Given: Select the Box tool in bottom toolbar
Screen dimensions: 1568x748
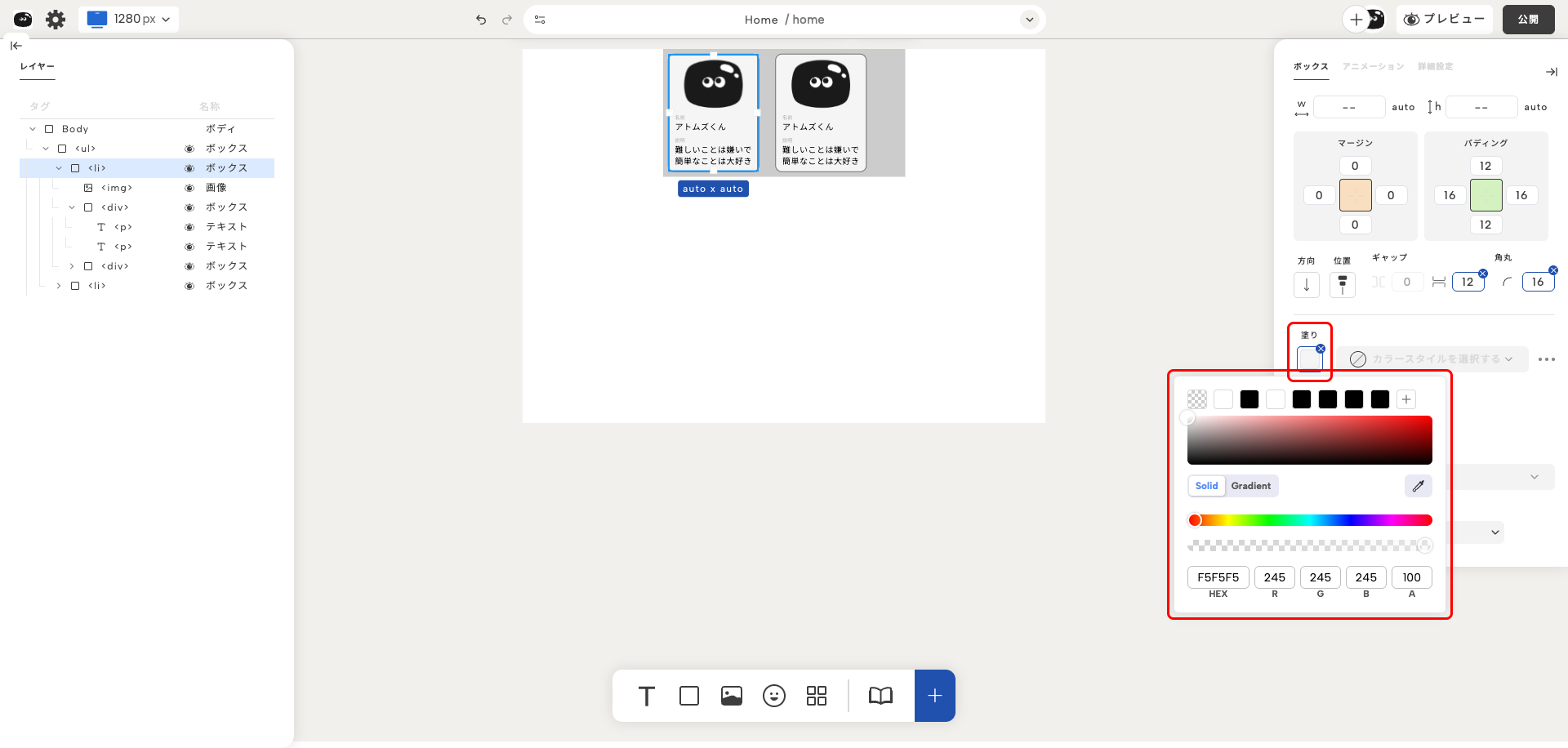Looking at the screenshot, I should click(689, 696).
